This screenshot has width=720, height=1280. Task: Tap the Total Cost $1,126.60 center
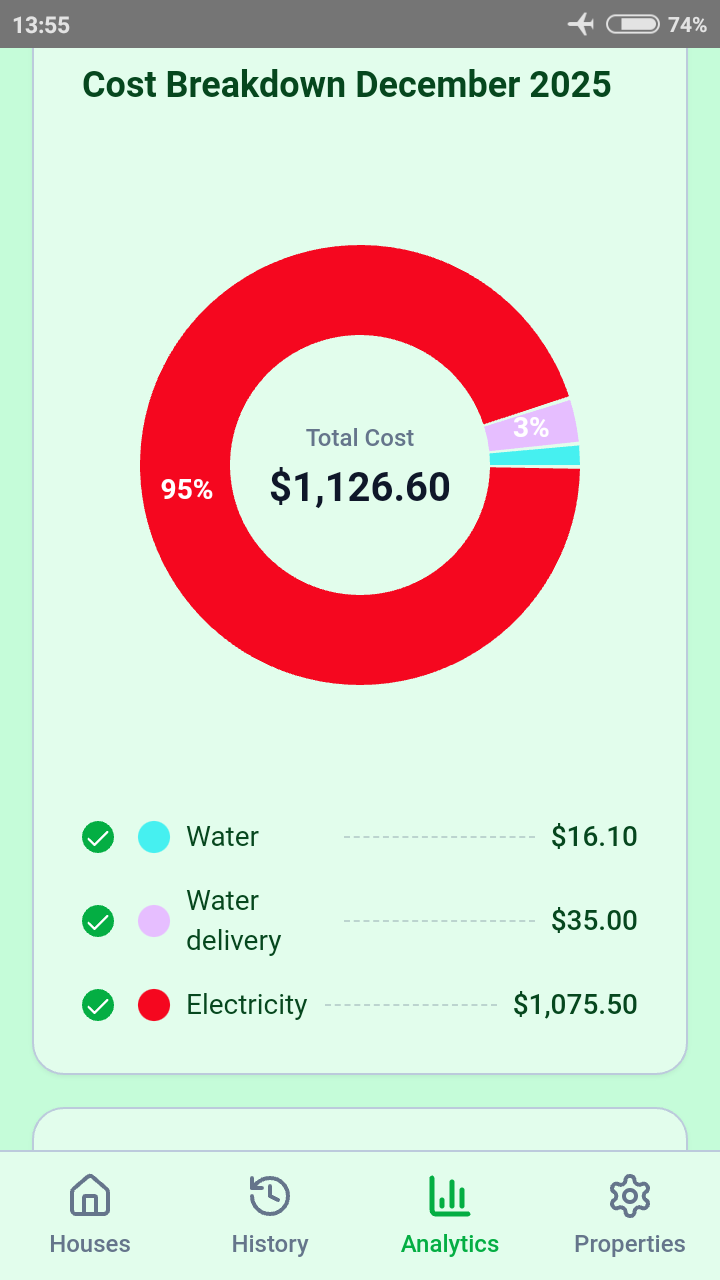360,468
